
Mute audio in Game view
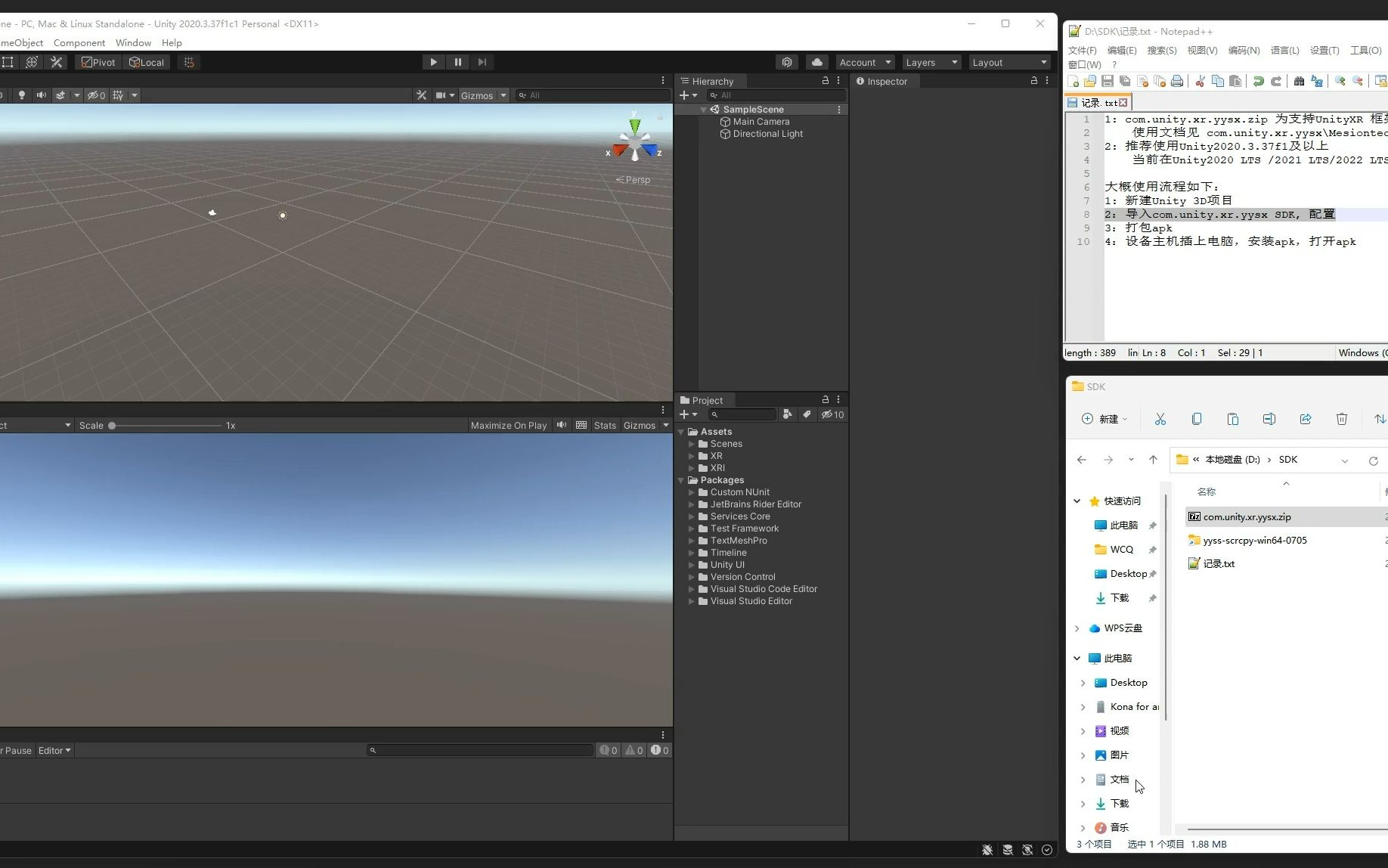coord(562,425)
